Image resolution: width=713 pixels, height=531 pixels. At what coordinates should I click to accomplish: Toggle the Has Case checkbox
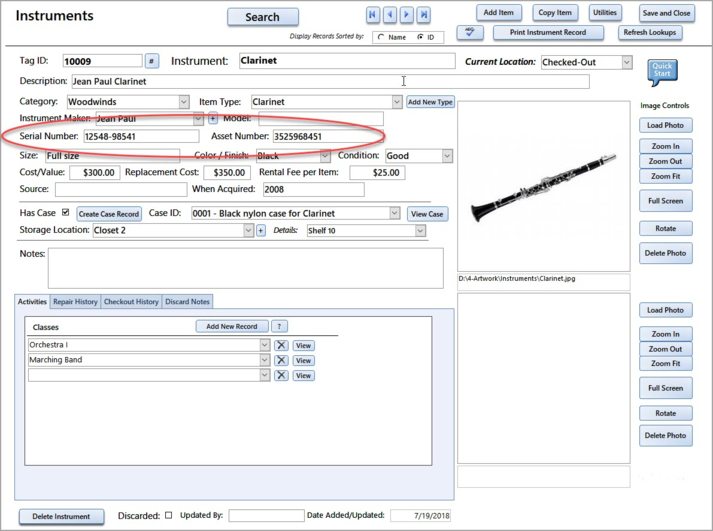tap(66, 213)
